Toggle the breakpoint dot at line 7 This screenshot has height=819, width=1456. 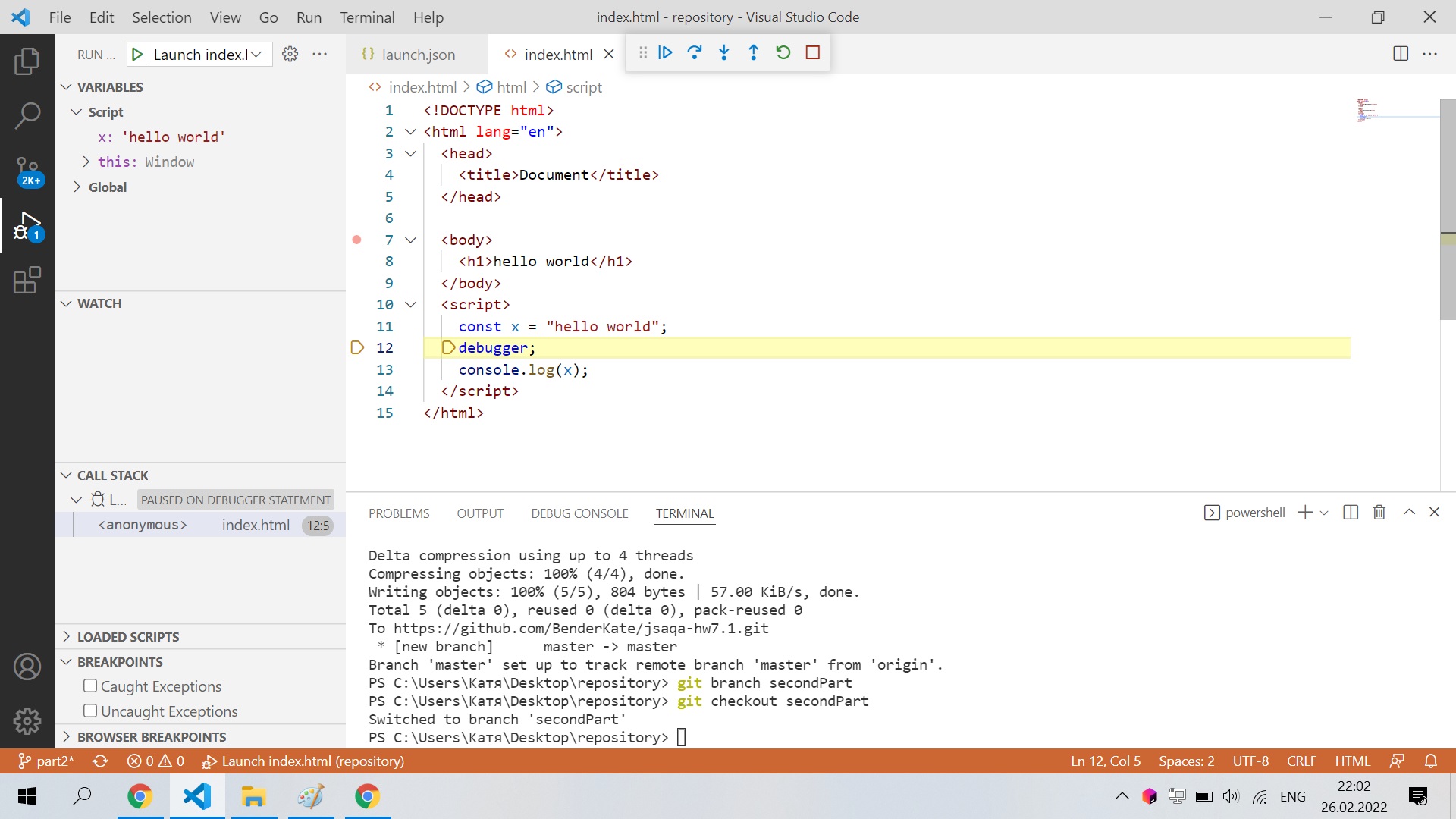coord(357,240)
